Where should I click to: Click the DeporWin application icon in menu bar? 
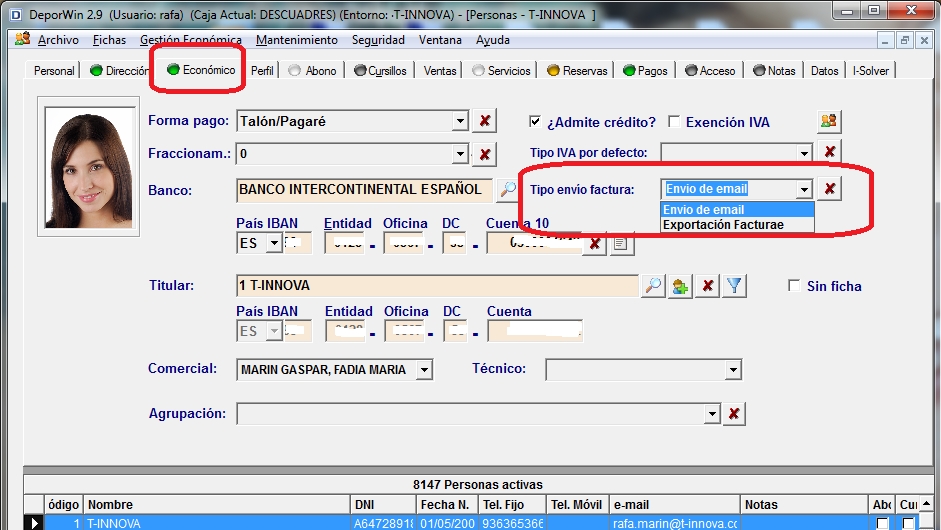[23, 40]
